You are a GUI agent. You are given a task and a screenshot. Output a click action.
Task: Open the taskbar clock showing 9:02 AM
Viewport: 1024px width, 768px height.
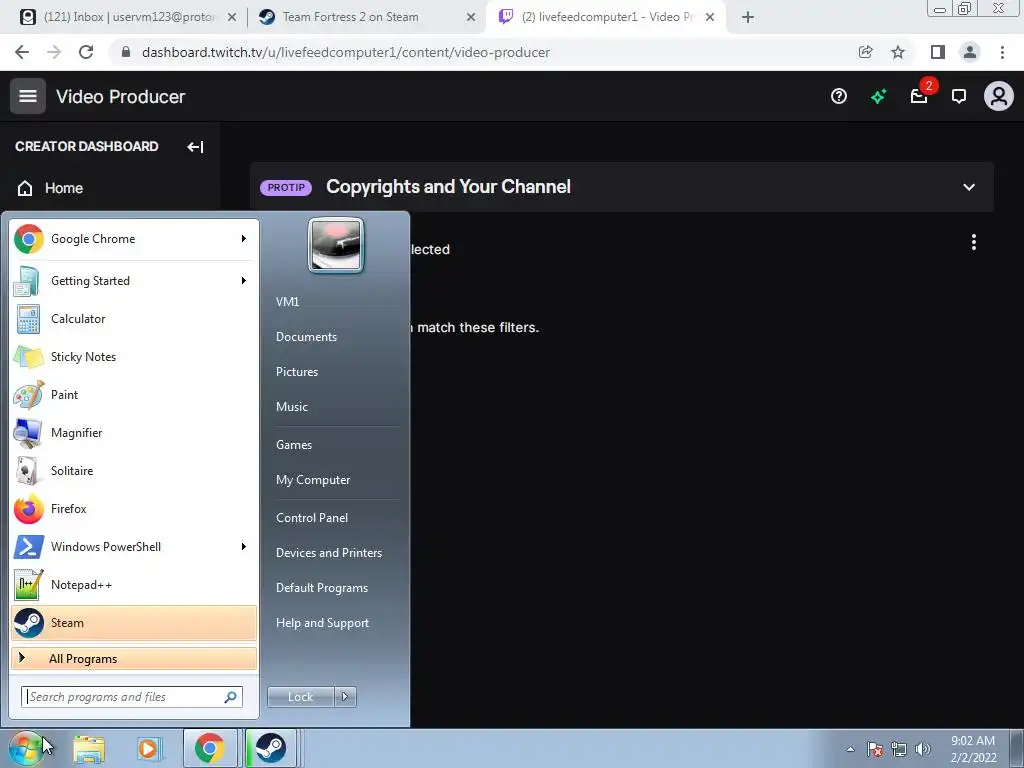point(974,749)
